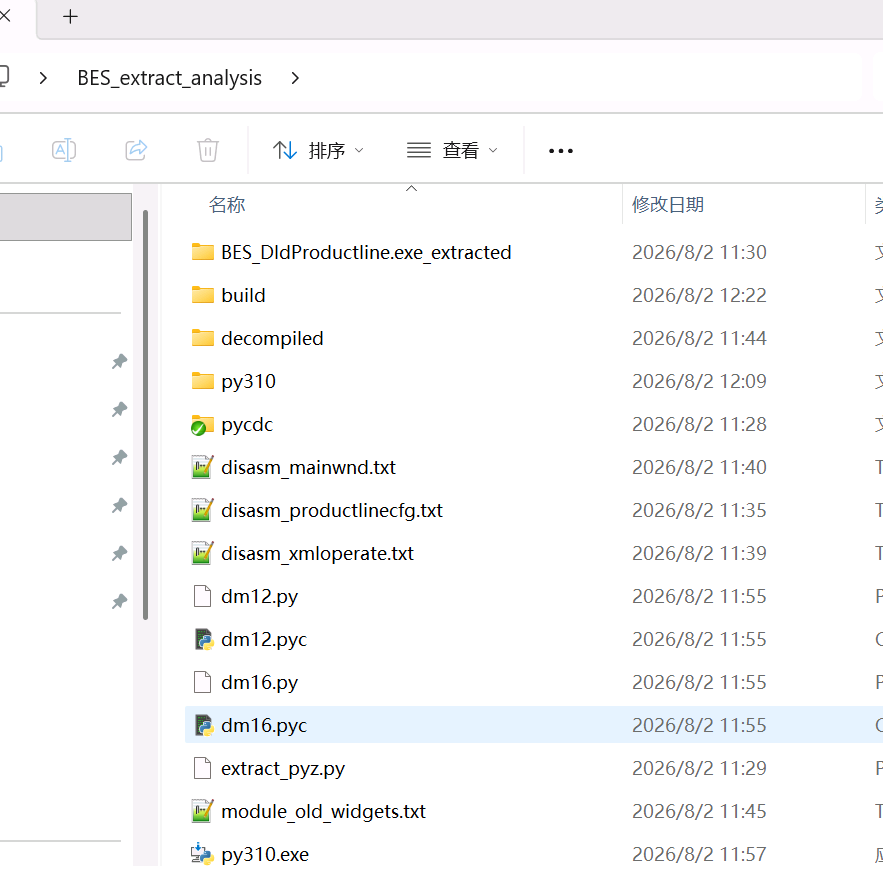Click file name module_old_widgets.txt
The width and height of the screenshot is (883, 890).
pyautogui.click(x=323, y=812)
